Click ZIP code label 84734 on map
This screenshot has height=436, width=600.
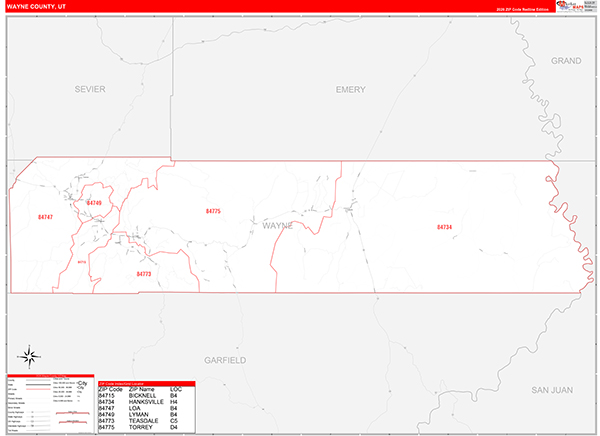(x=444, y=227)
